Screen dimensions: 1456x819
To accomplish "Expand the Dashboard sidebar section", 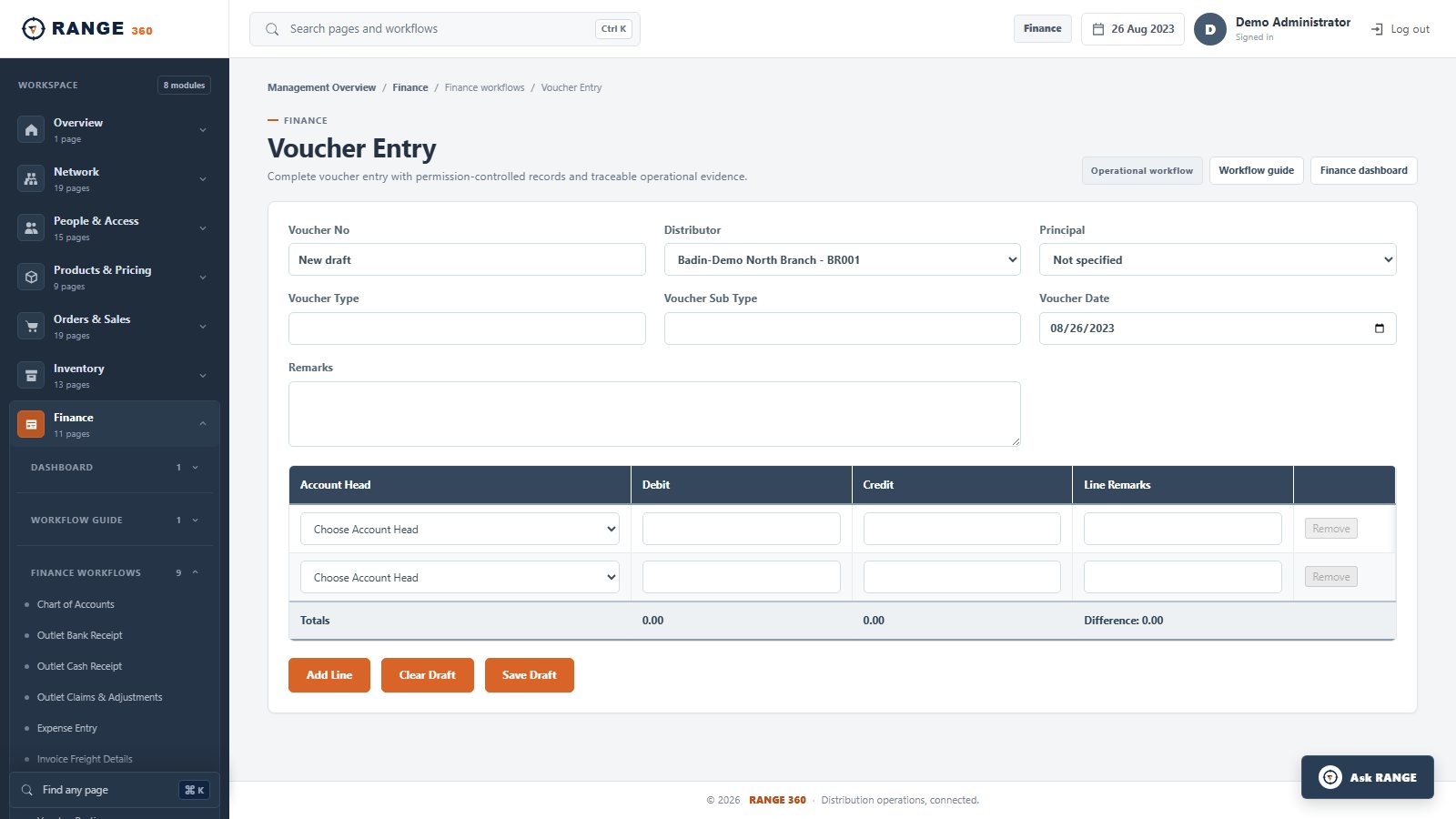I will (114, 468).
